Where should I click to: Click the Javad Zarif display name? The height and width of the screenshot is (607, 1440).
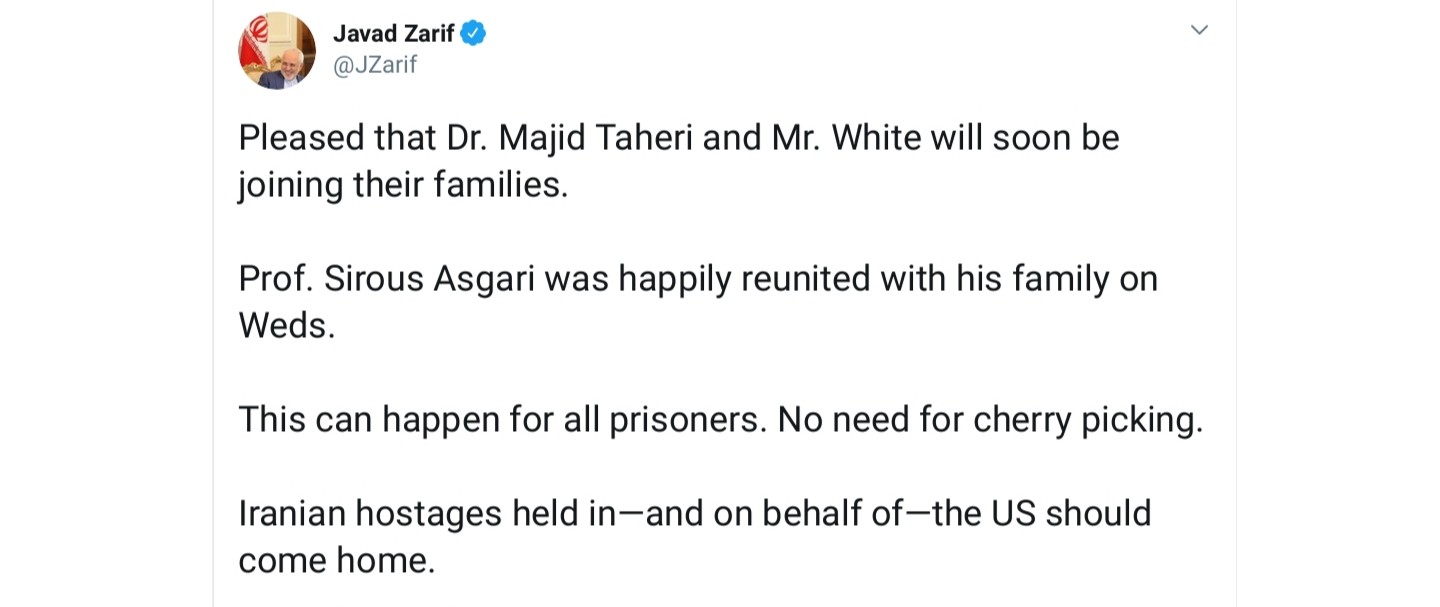tap(394, 33)
